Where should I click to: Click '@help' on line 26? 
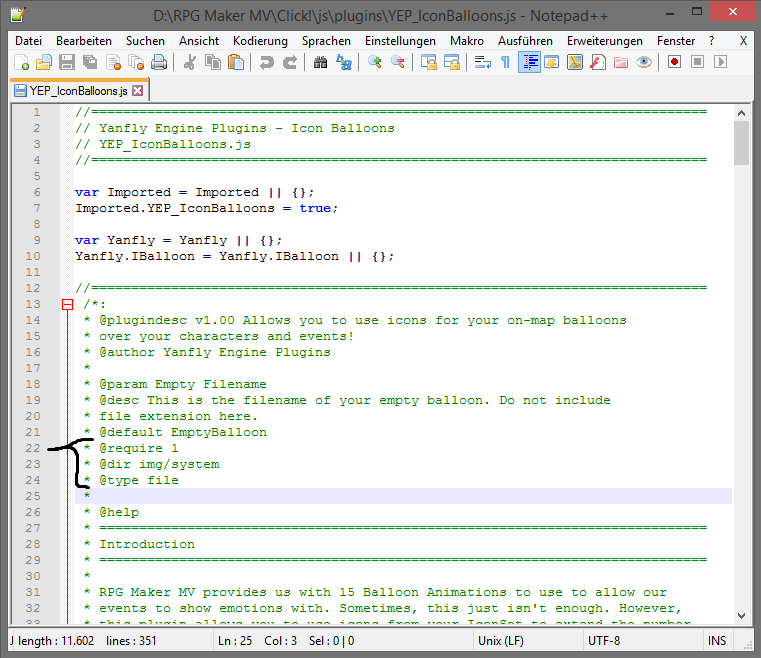coord(119,512)
